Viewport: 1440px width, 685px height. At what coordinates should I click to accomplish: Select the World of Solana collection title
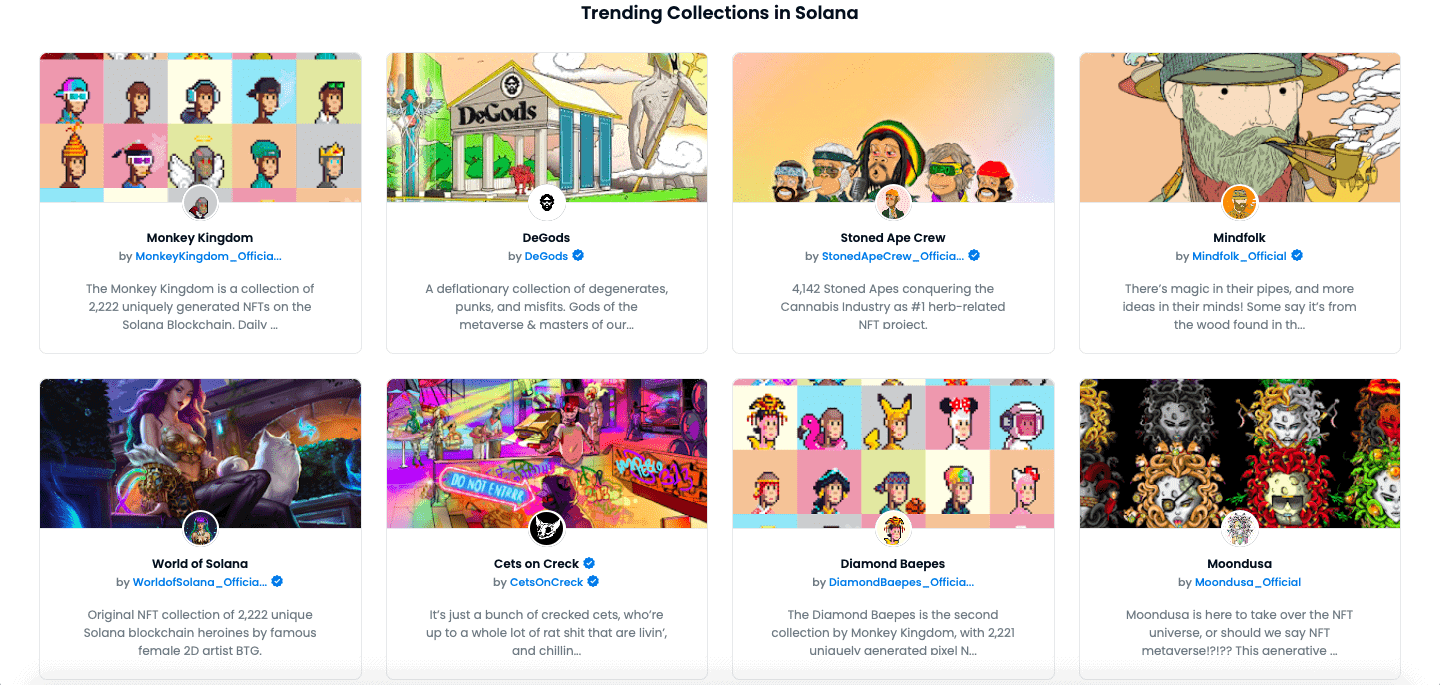tap(200, 563)
